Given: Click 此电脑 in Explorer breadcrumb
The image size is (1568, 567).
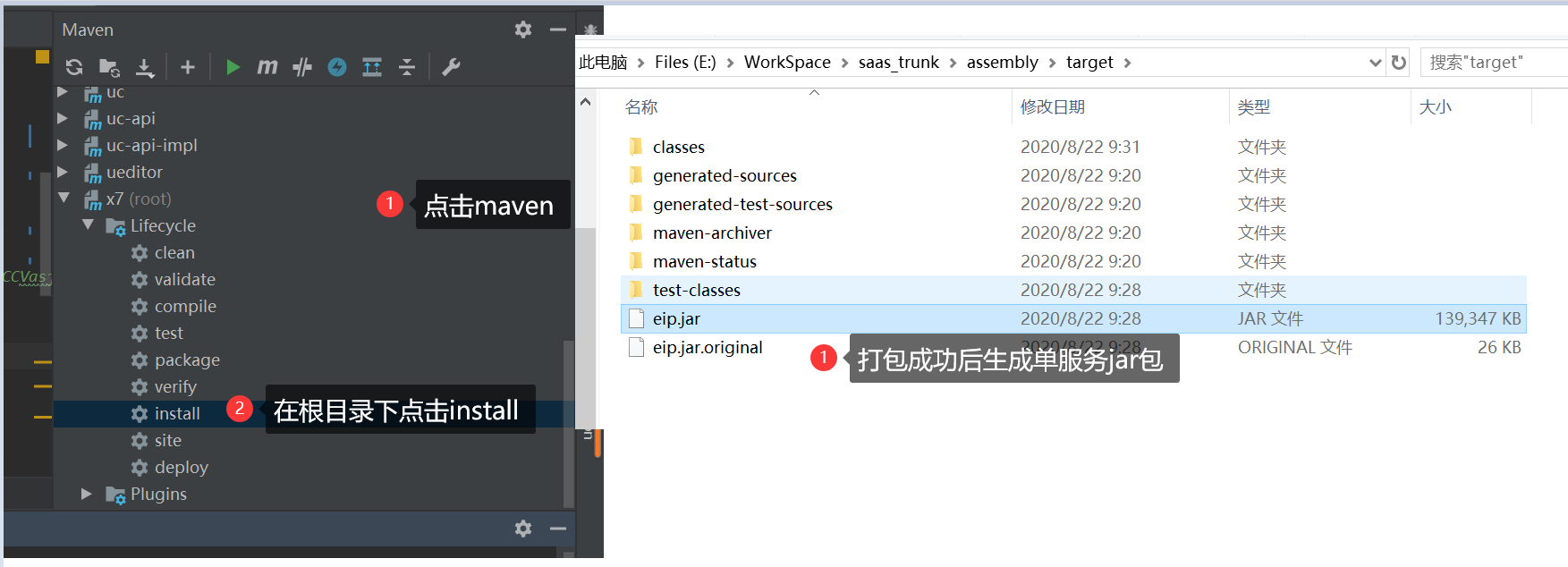Looking at the screenshot, I should pyautogui.click(x=603, y=62).
